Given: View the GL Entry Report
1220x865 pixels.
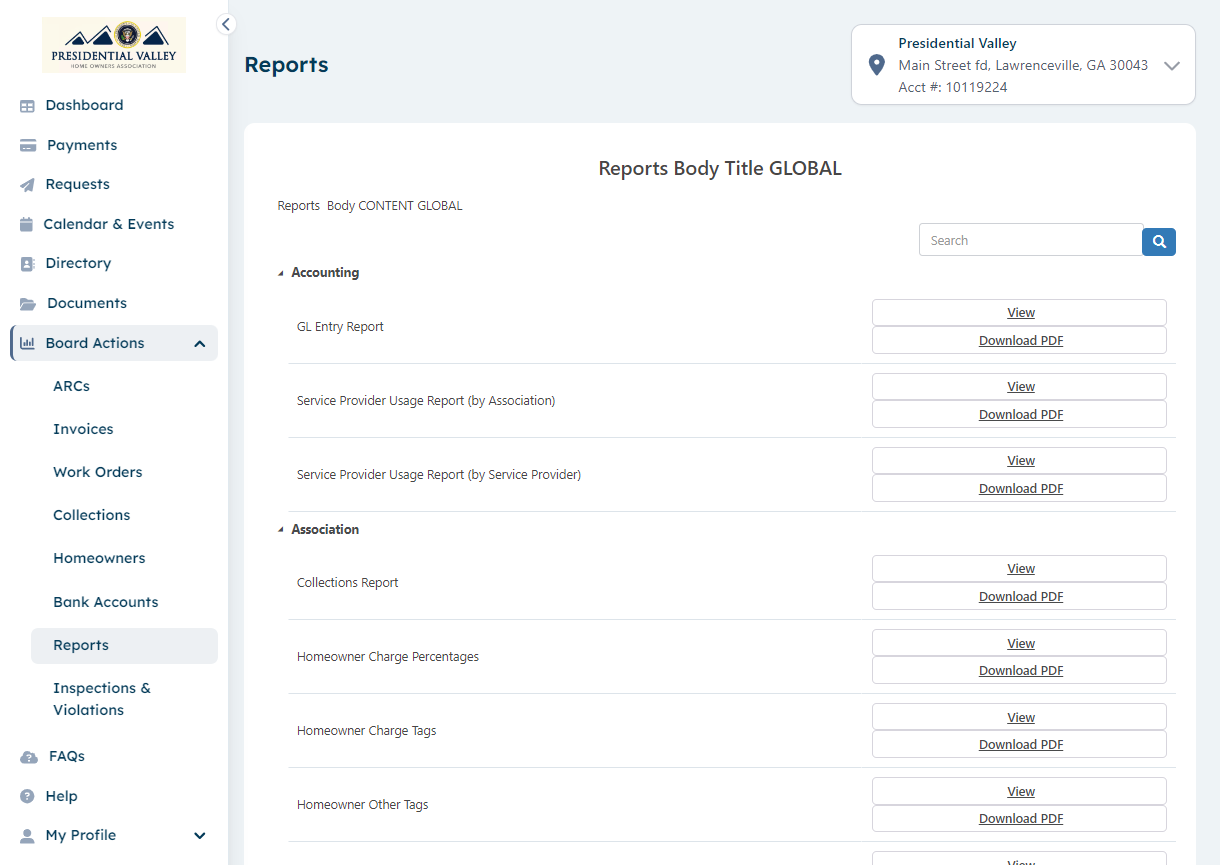Looking at the screenshot, I should [1019, 313].
